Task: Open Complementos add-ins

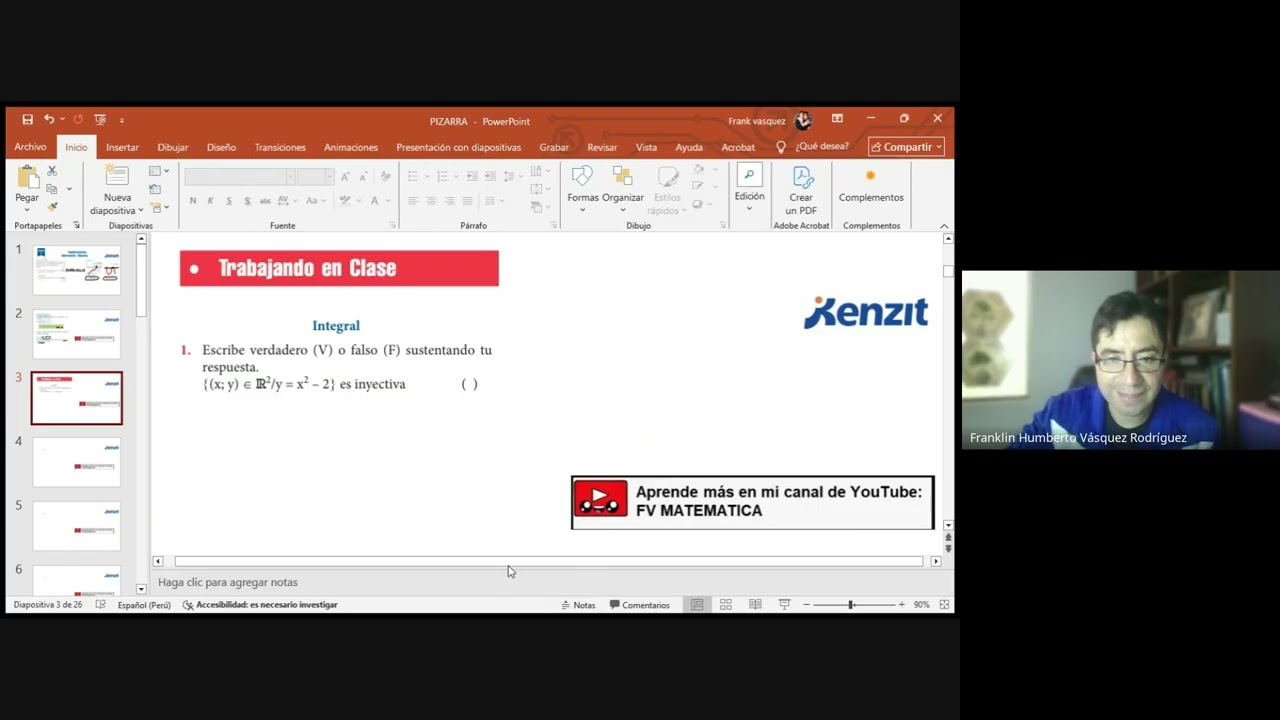Action: pos(871,185)
